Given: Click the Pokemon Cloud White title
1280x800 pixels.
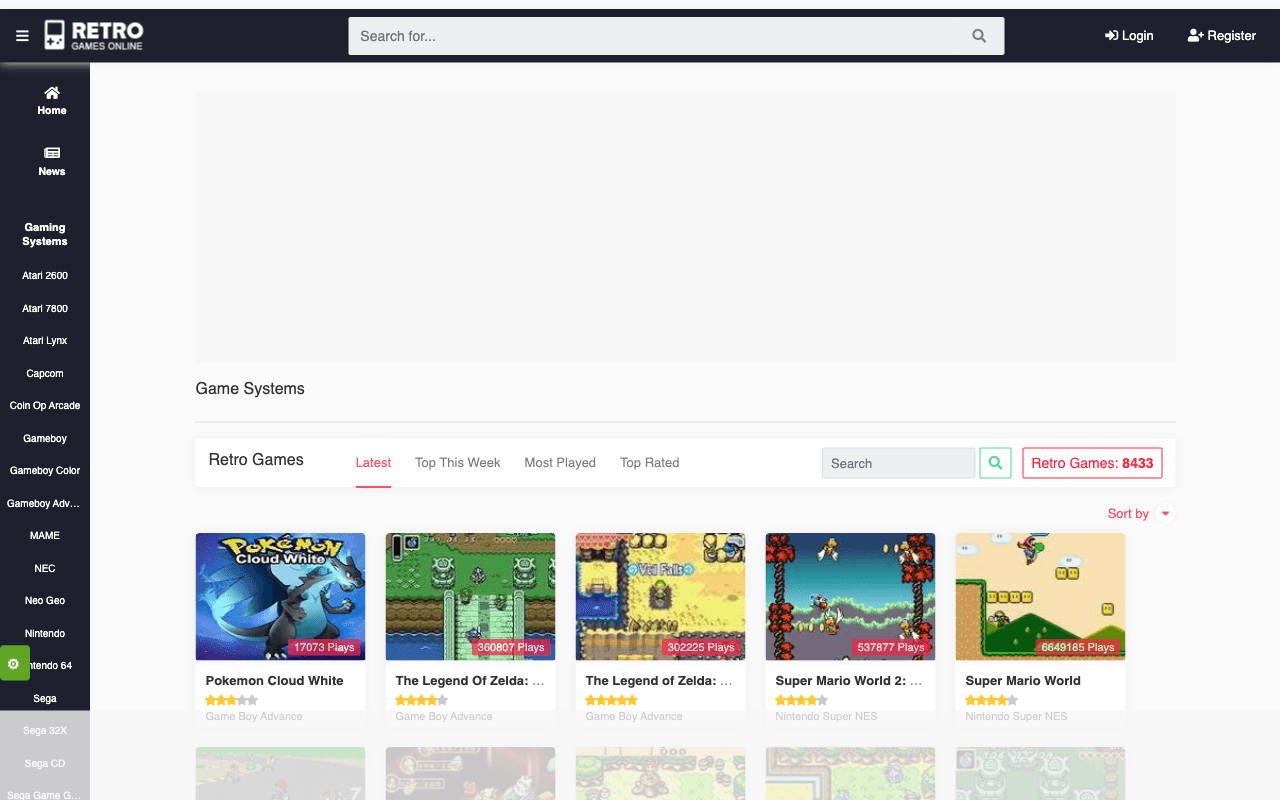Looking at the screenshot, I should (x=274, y=681).
